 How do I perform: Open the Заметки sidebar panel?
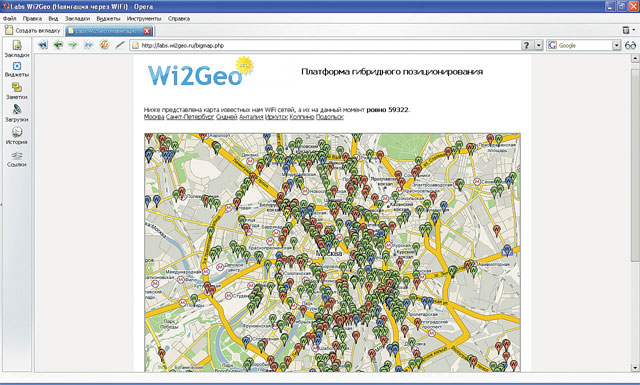click(x=17, y=91)
